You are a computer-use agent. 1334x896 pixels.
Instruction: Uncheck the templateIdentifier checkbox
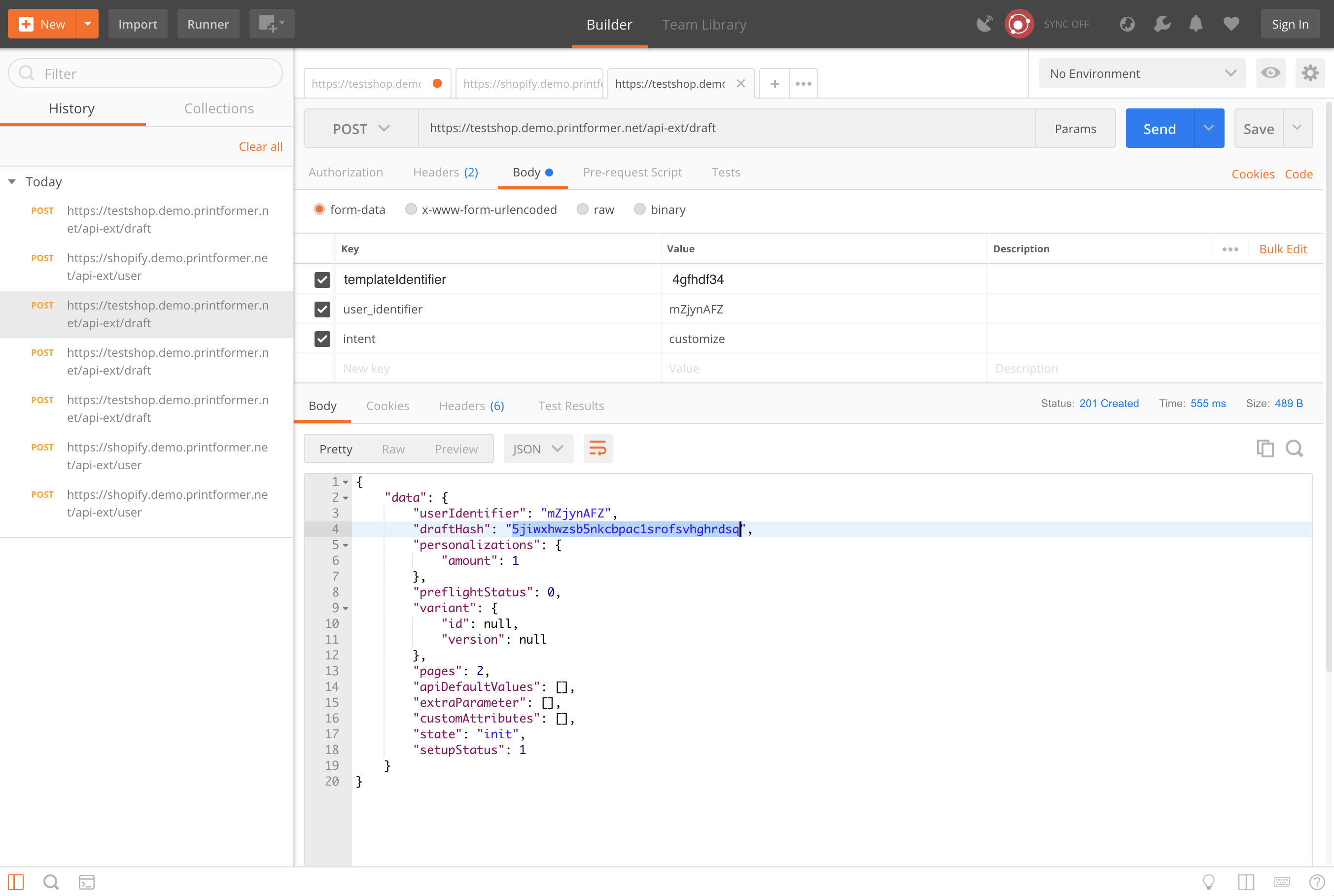click(x=322, y=279)
